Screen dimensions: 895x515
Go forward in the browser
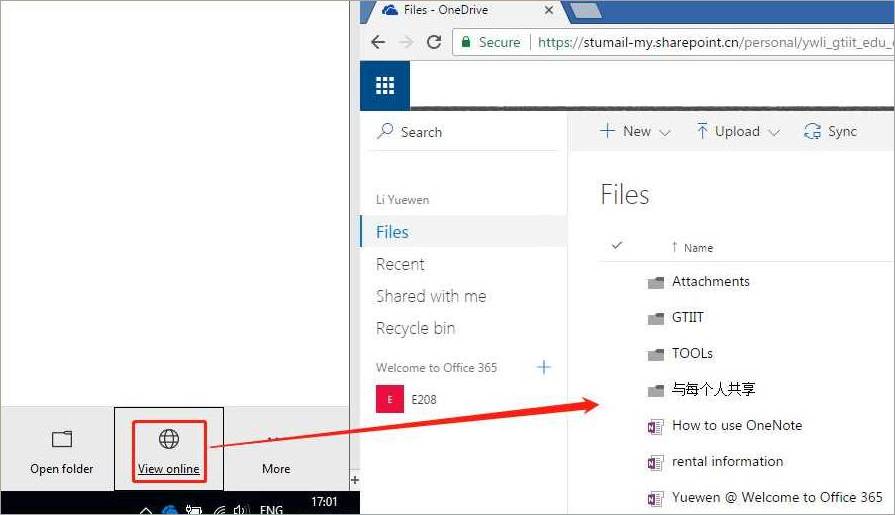click(x=406, y=42)
